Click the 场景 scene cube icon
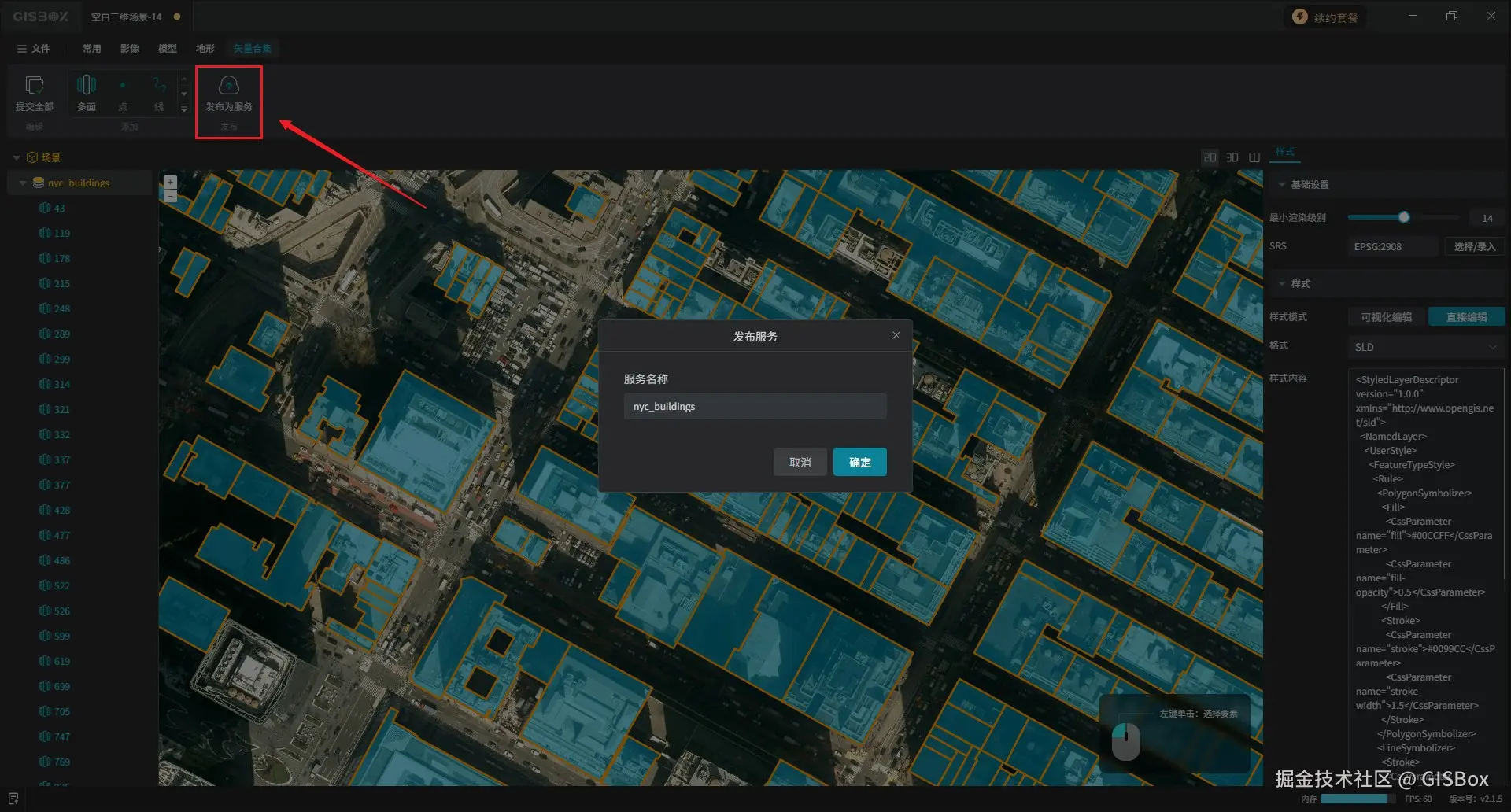The height and width of the screenshot is (812, 1511). point(32,157)
